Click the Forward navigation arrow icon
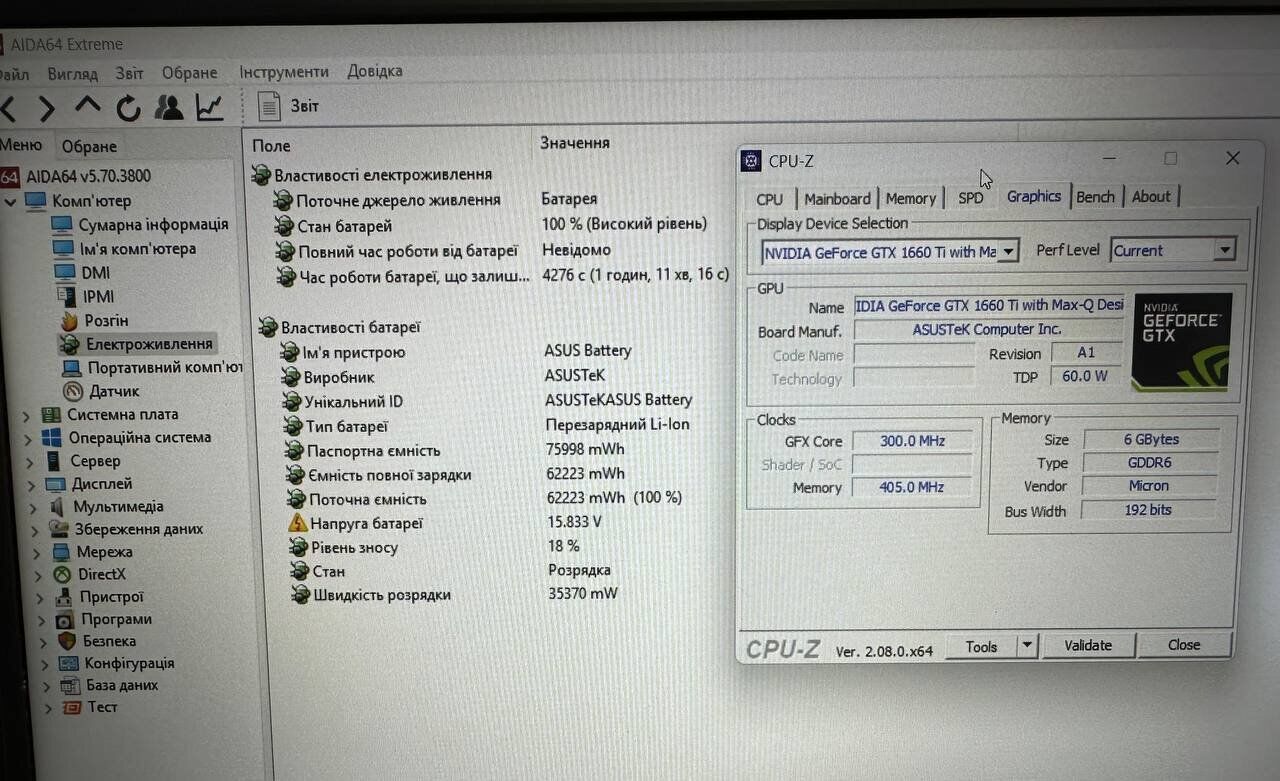This screenshot has height=781, width=1280. 46,108
